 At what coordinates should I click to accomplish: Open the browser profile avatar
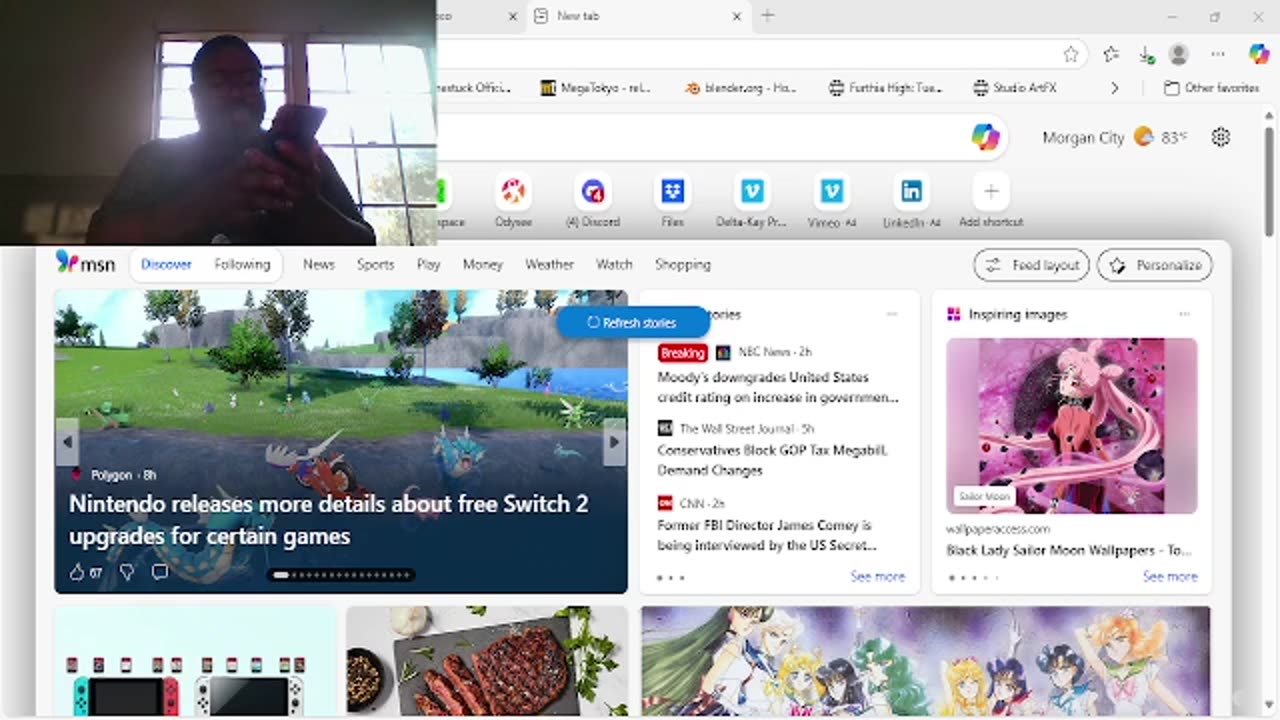point(1179,54)
